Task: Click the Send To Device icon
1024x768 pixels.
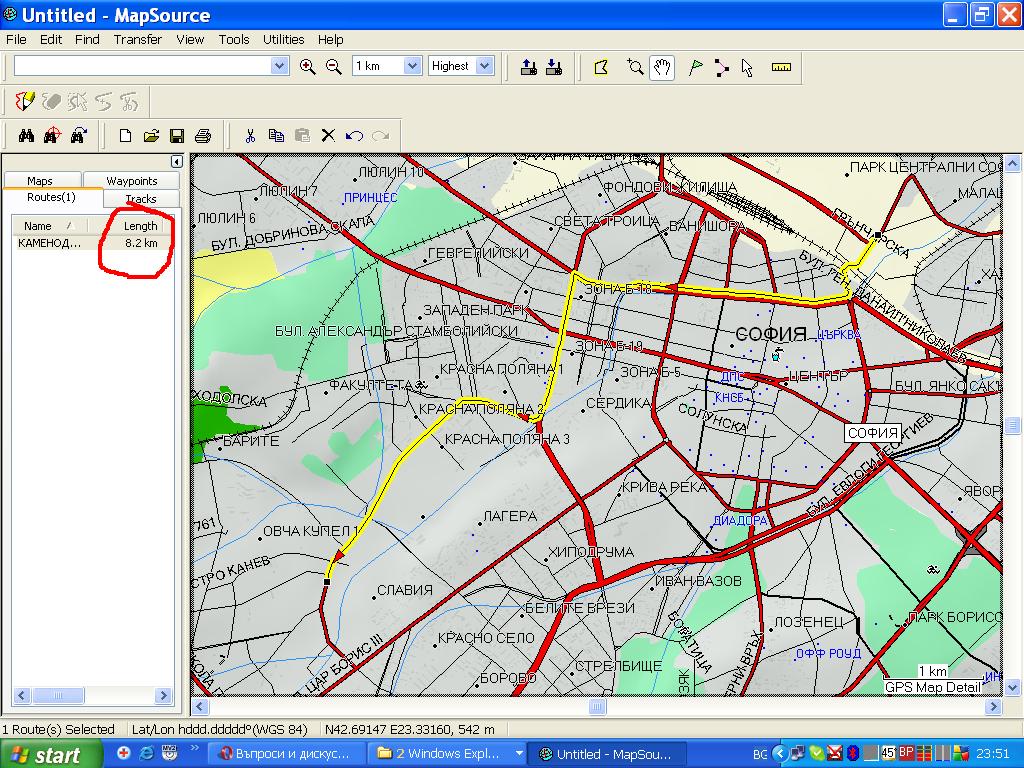Action: point(530,67)
